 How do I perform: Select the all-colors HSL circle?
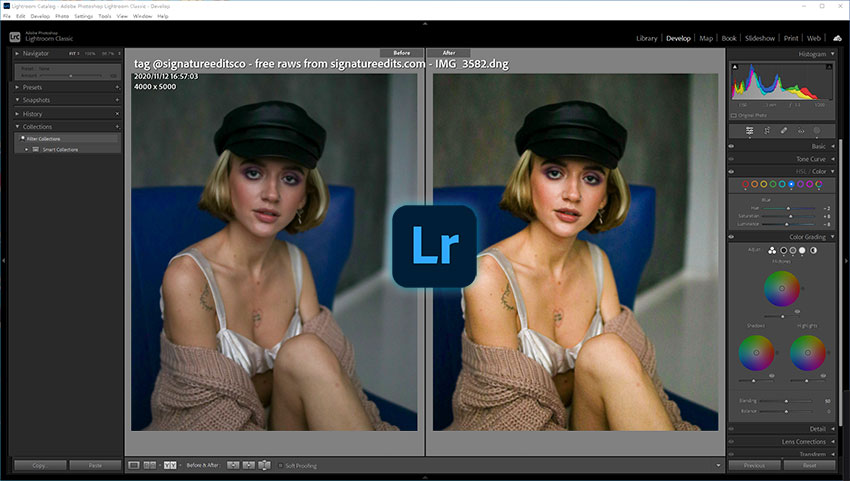pyautogui.click(x=819, y=184)
